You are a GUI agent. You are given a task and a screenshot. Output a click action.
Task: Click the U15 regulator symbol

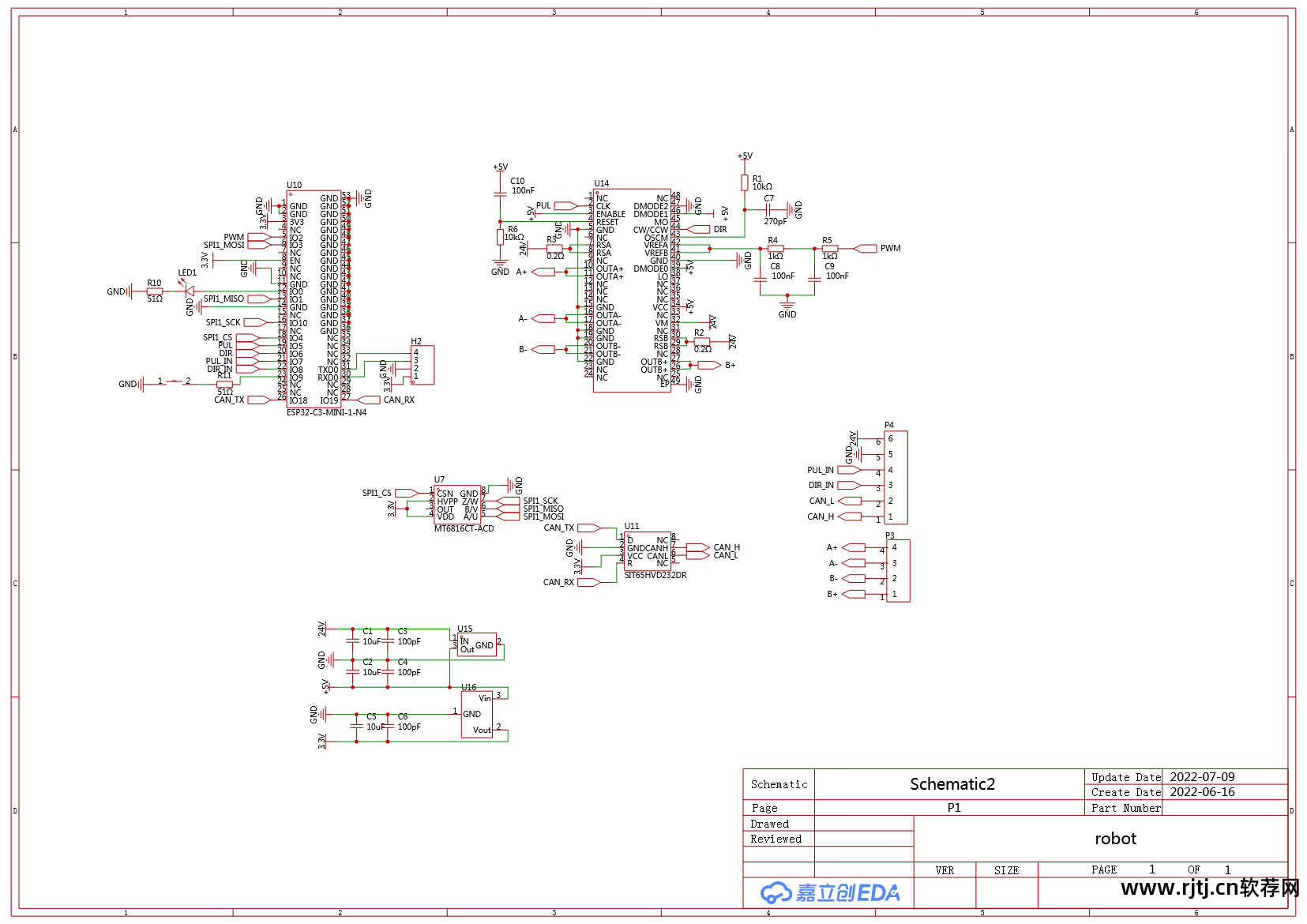point(477,644)
